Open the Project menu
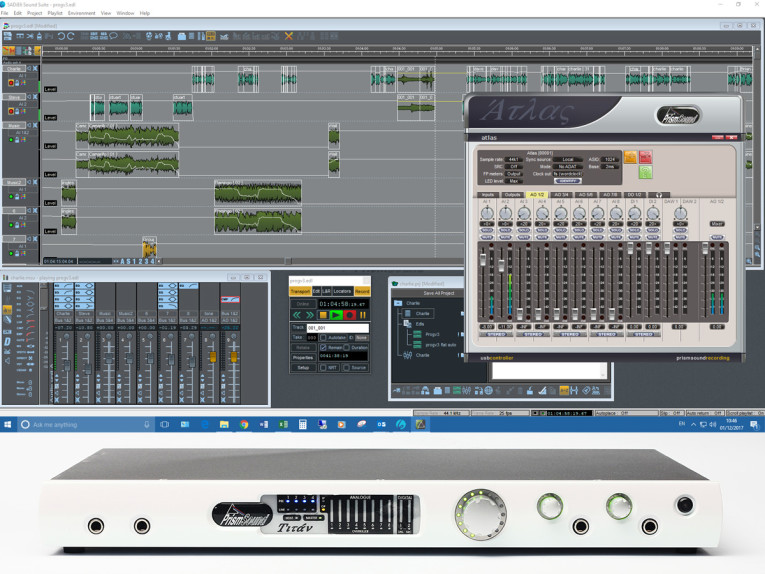The height and width of the screenshot is (574, 765). click(x=35, y=13)
